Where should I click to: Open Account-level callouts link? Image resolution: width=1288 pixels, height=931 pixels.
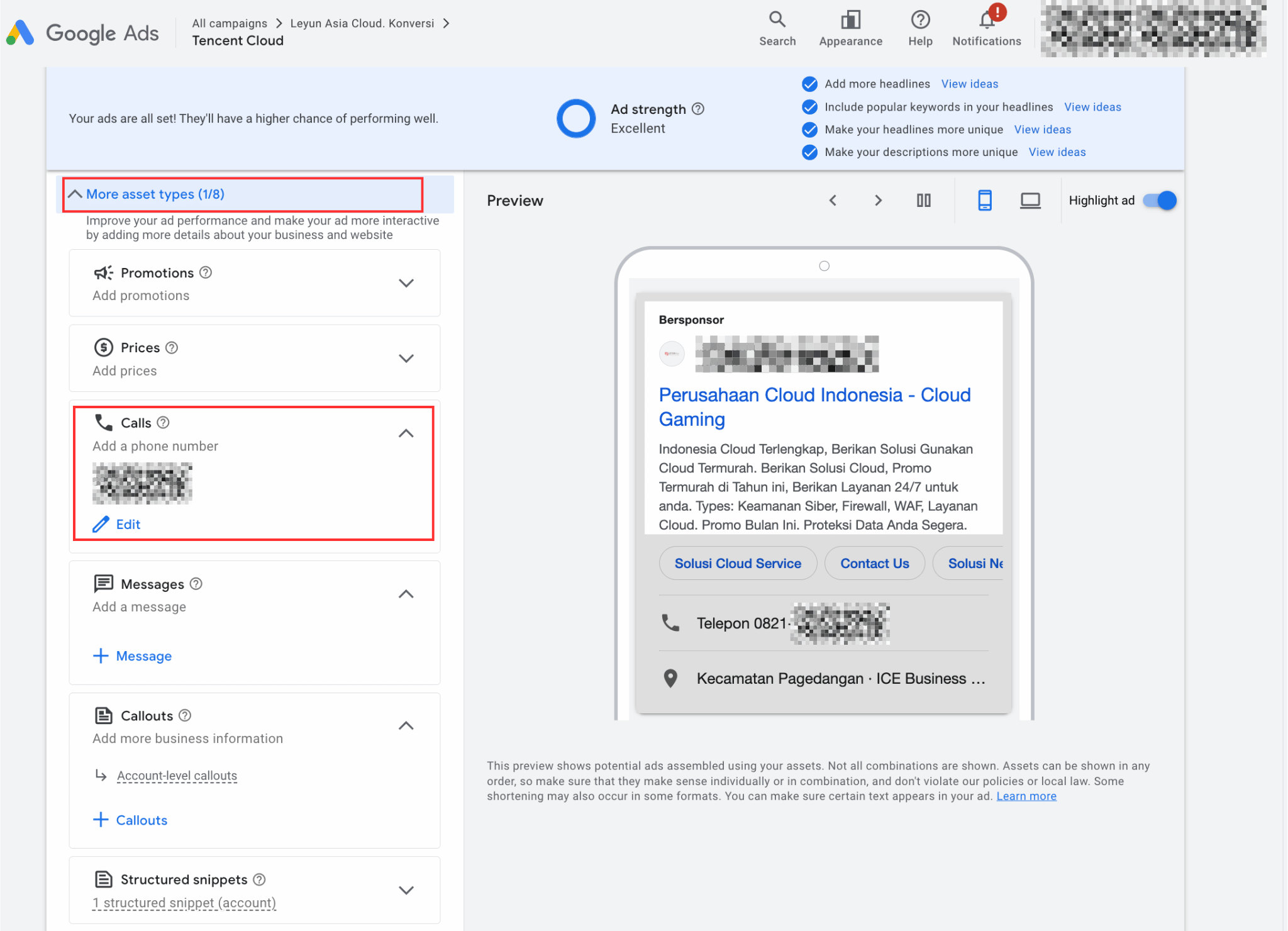click(x=177, y=776)
